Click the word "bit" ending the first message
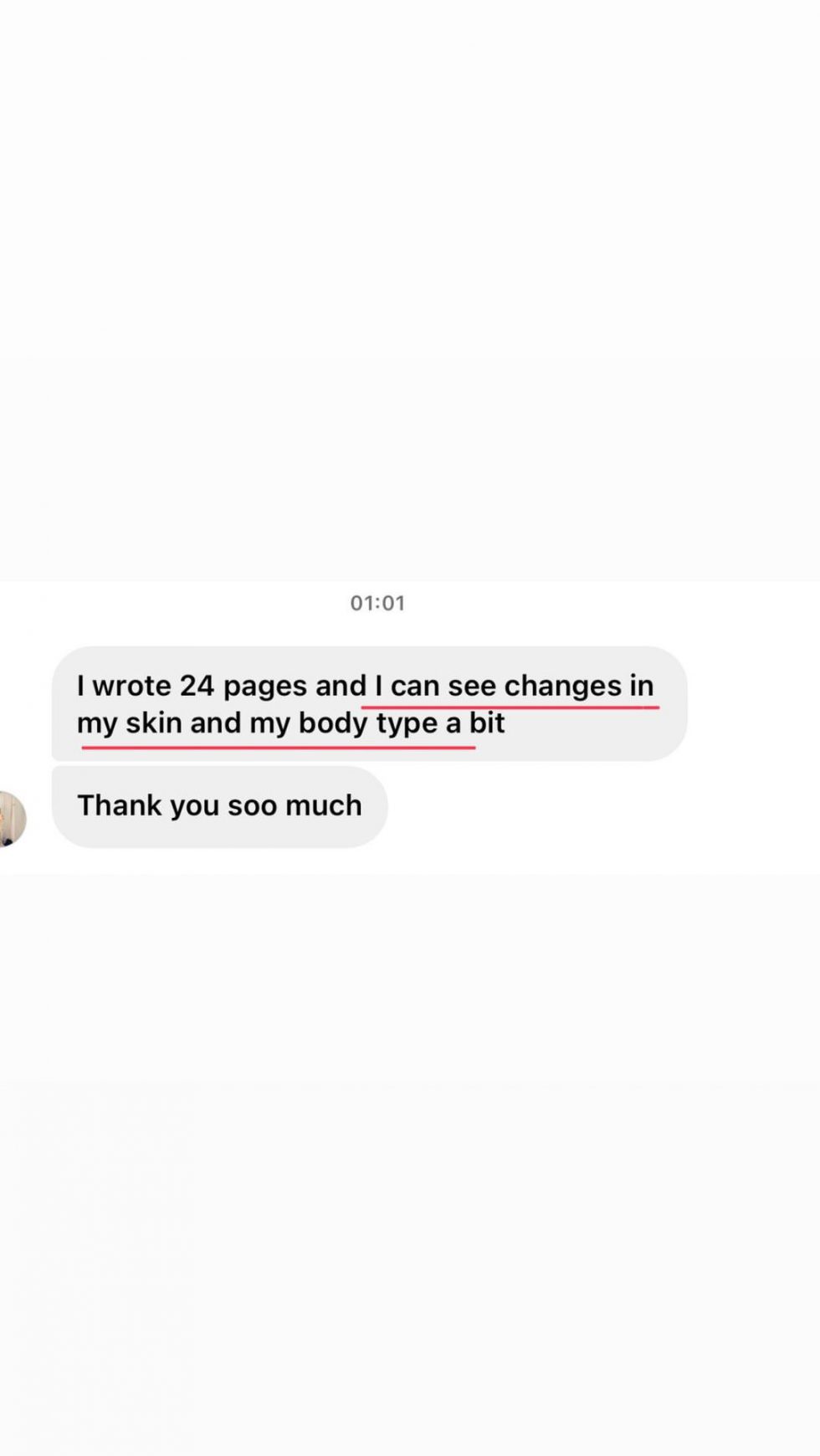This screenshot has width=820, height=1456. [x=487, y=723]
